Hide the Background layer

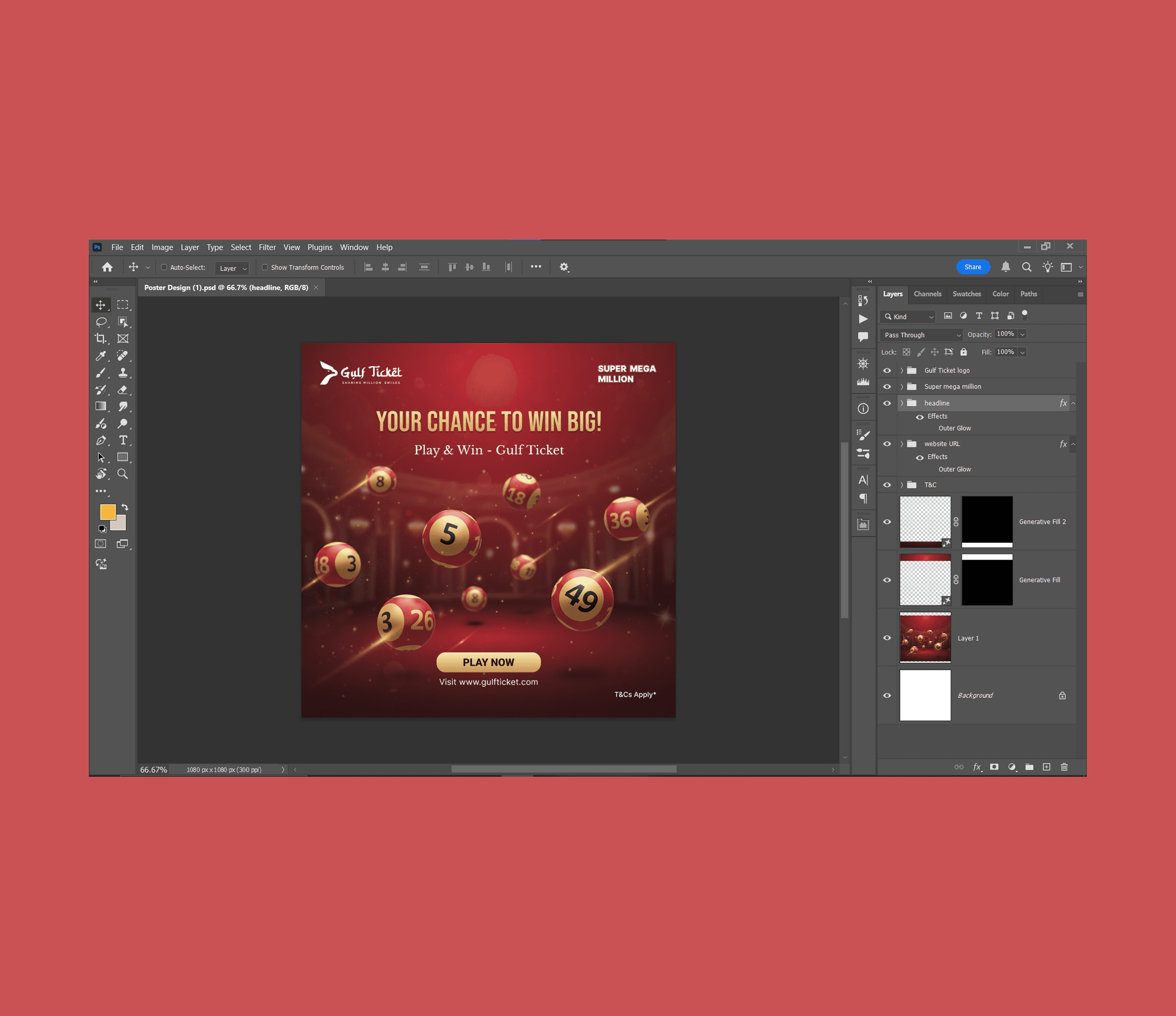tap(887, 695)
